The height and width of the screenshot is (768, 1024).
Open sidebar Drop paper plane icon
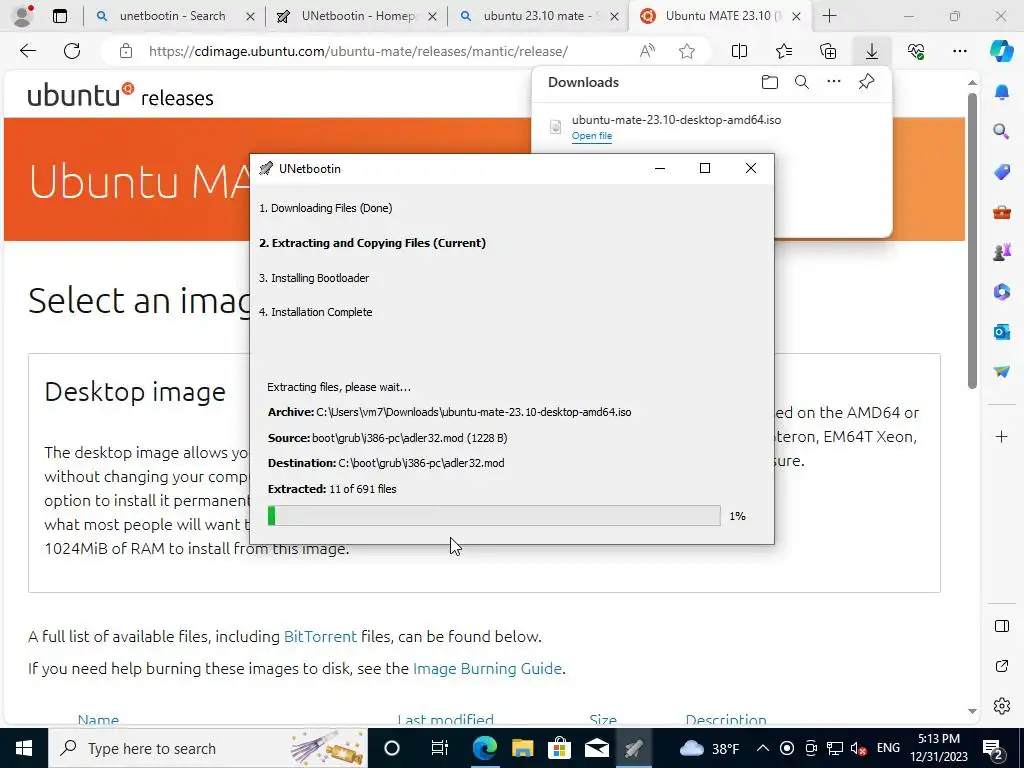[x=1002, y=372]
